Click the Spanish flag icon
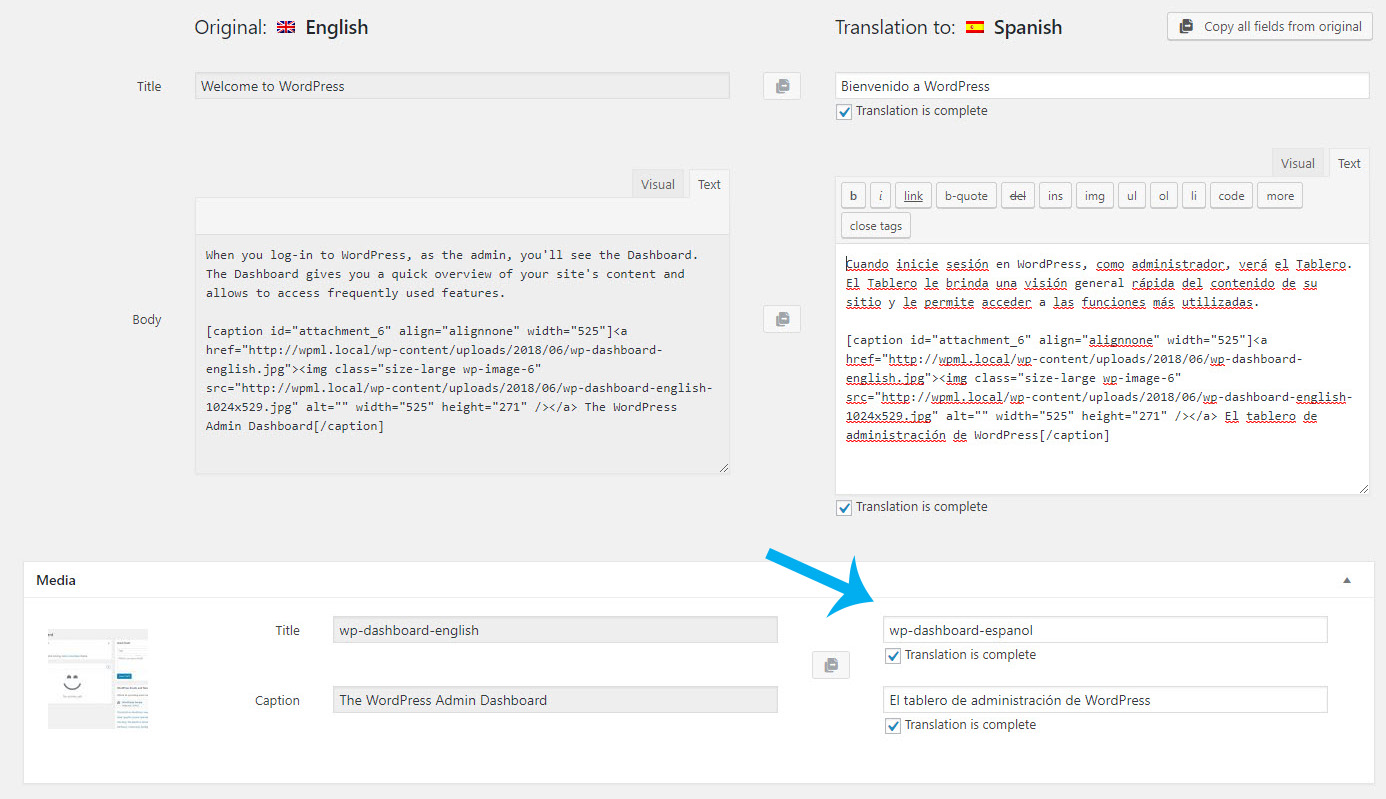This screenshot has height=799, width=1386. pos(974,28)
